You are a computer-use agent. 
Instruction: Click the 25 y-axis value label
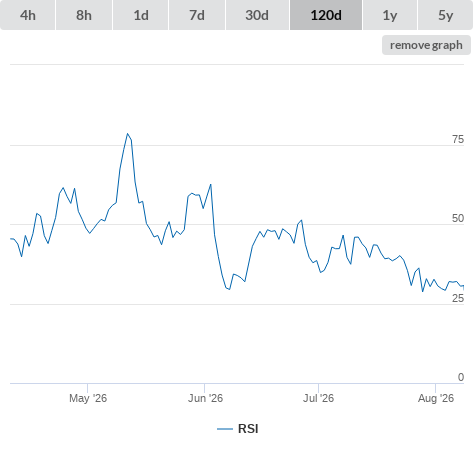tap(458, 298)
